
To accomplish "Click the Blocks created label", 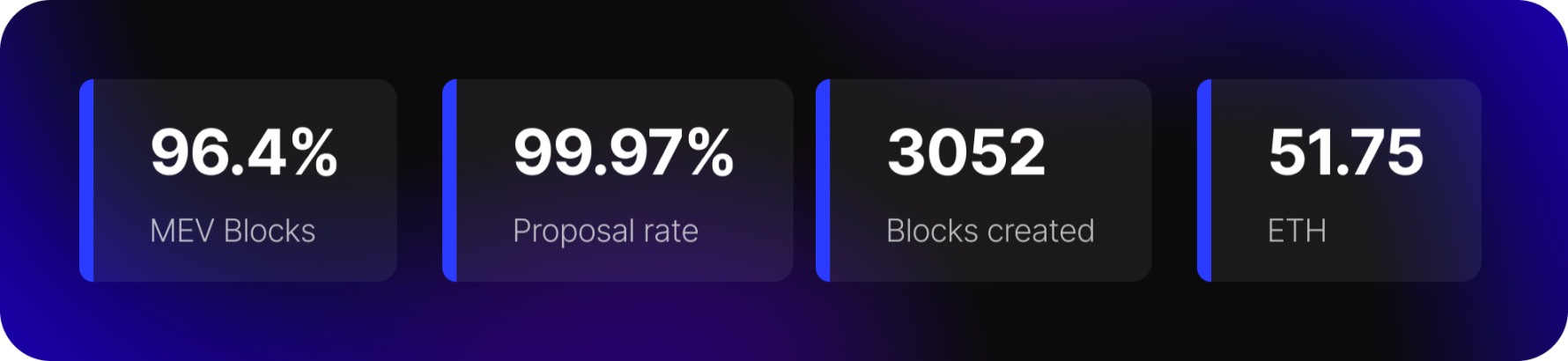I will point(990,231).
